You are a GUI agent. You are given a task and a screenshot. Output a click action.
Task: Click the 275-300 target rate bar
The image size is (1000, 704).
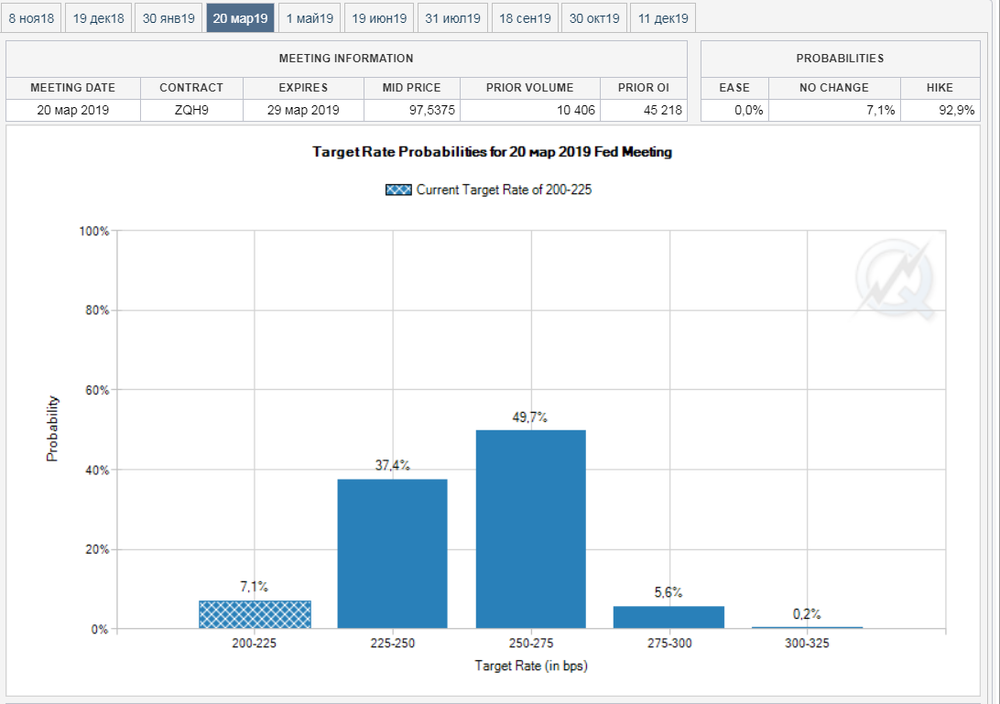[668, 617]
